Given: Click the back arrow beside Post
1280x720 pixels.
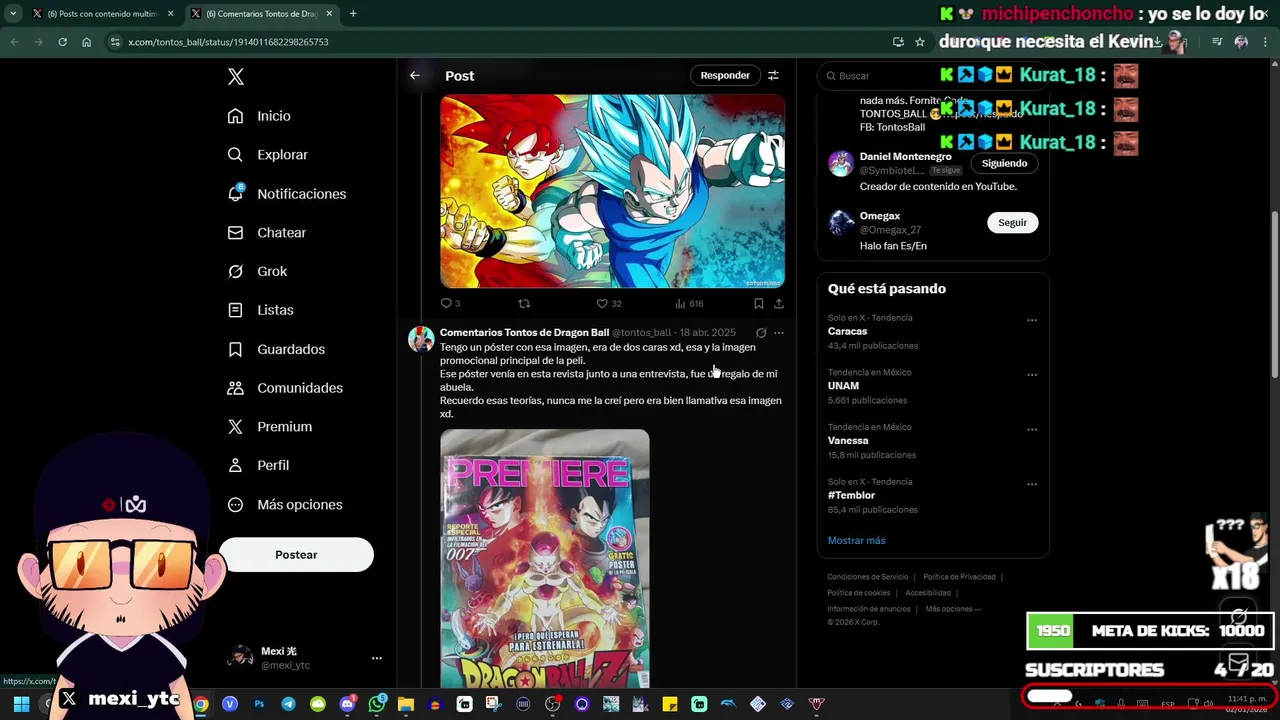Looking at the screenshot, I should click(415, 75).
